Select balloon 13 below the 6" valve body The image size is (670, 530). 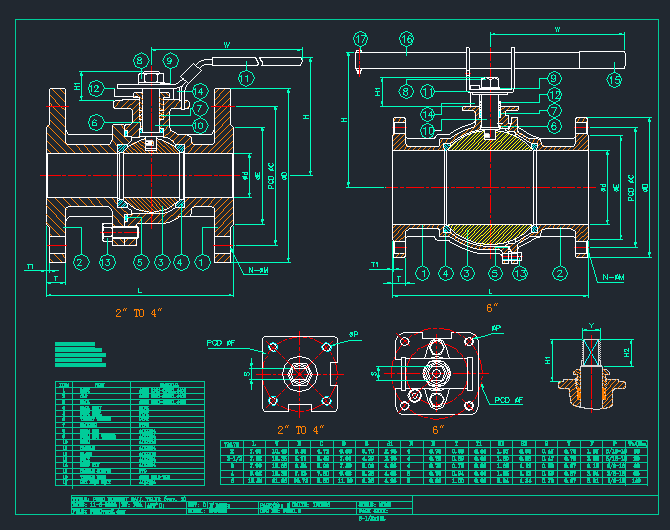520,273
